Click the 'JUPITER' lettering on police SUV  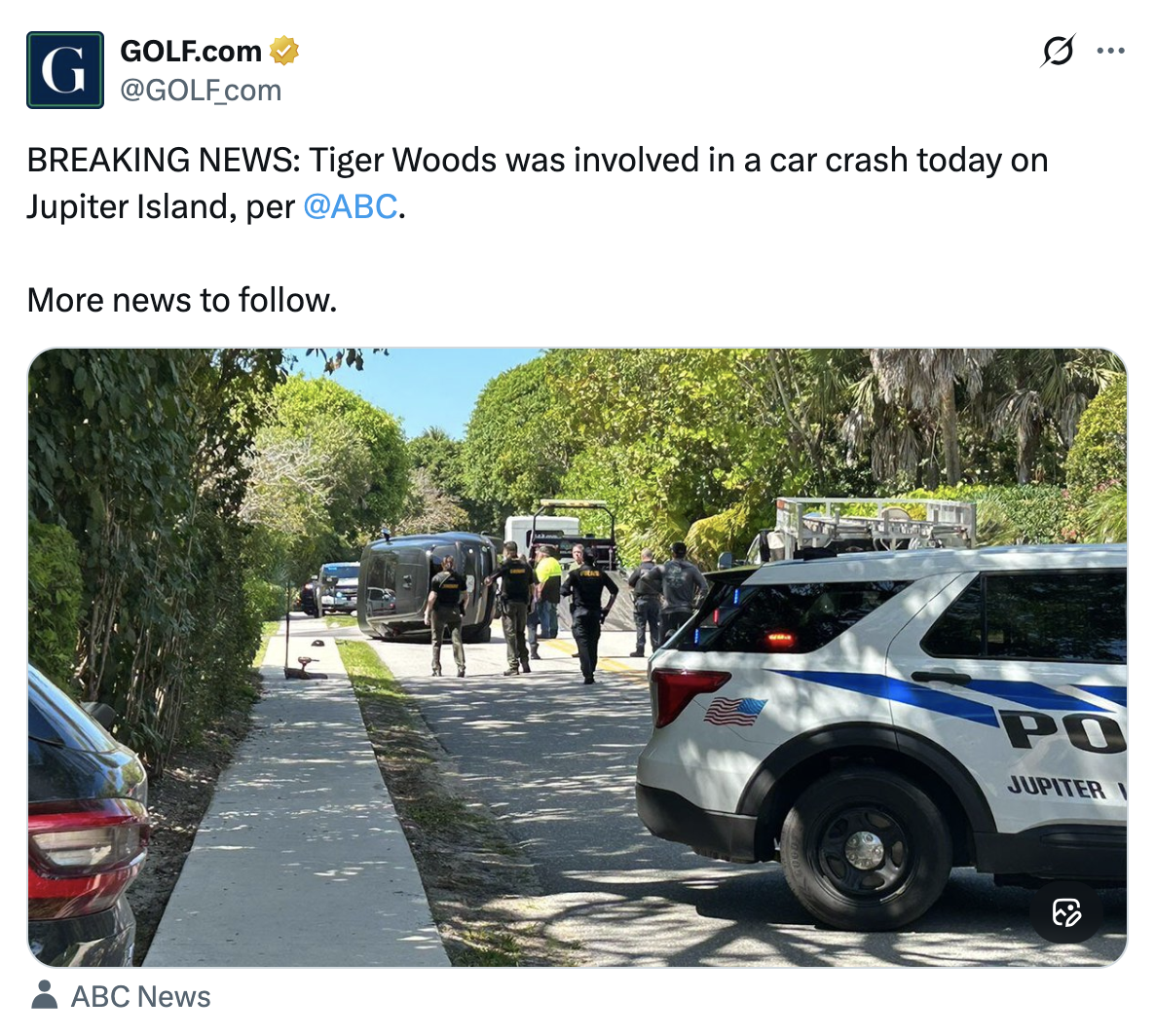click(1057, 786)
